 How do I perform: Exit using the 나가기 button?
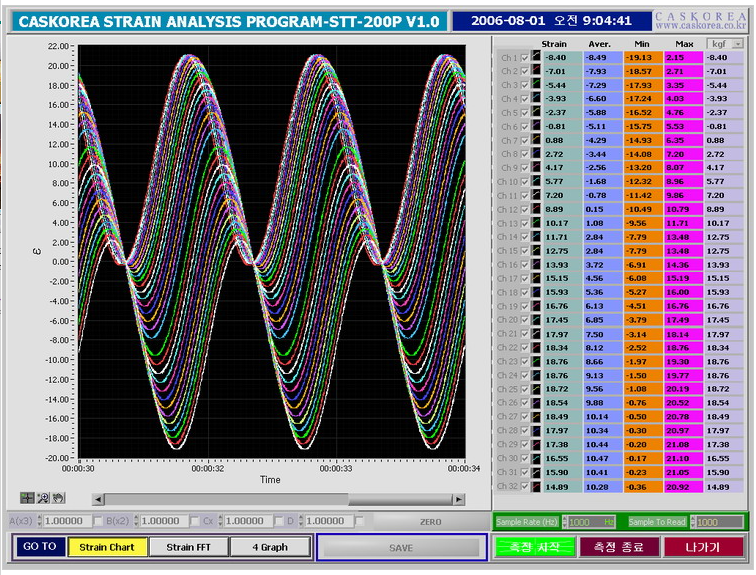click(703, 547)
